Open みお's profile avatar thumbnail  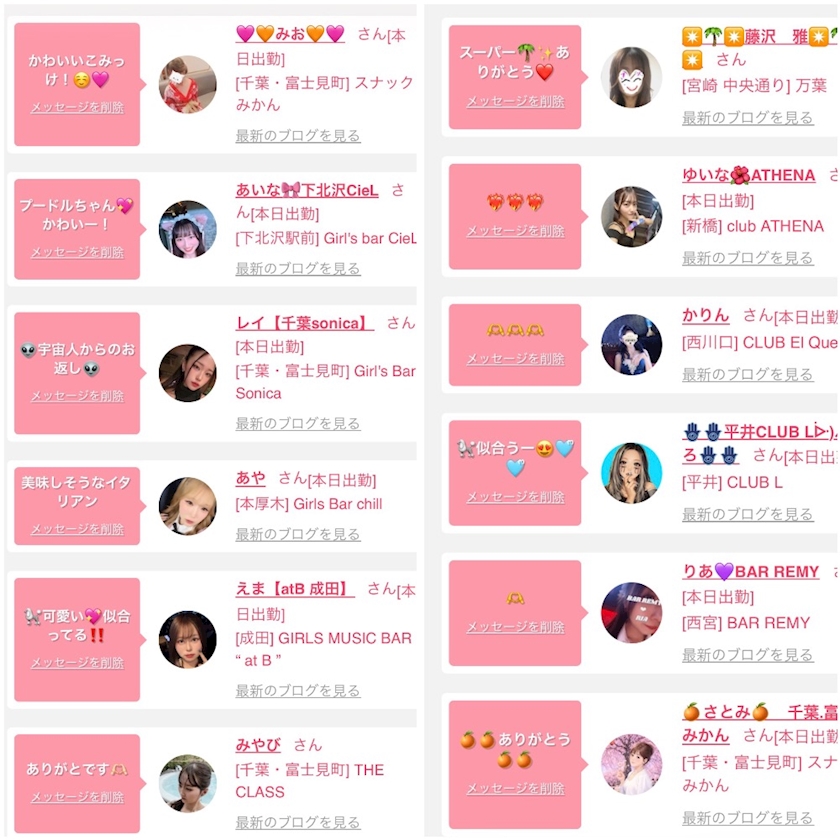pos(188,84)
